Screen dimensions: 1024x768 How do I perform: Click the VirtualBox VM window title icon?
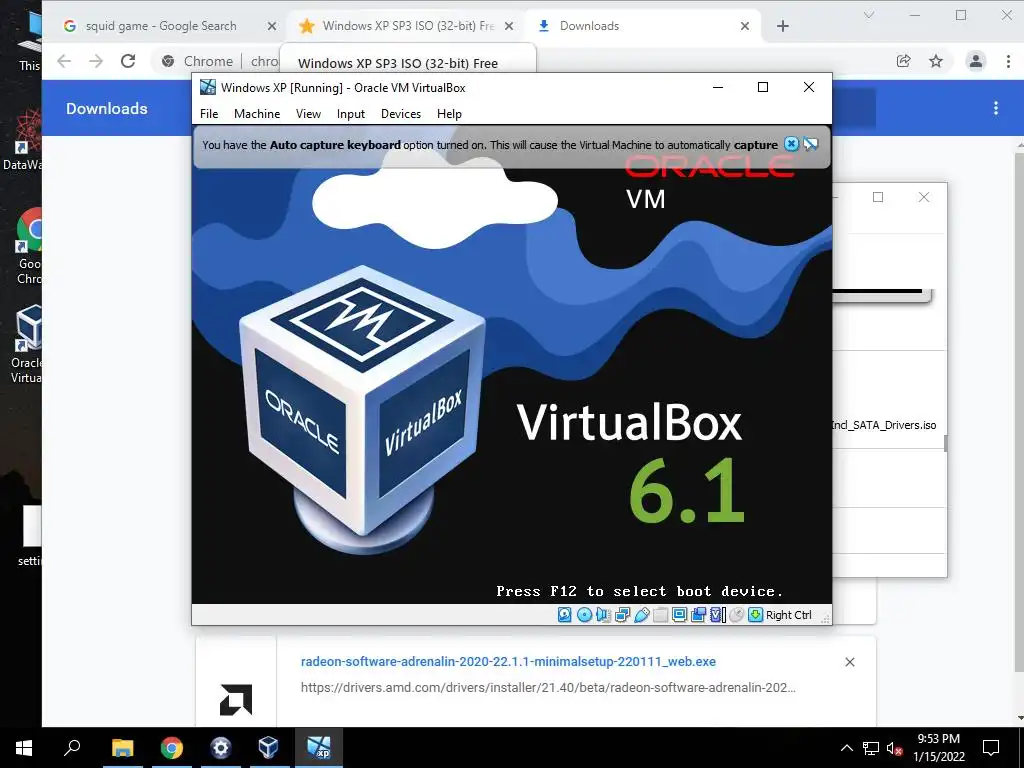[x=208, y=88]
